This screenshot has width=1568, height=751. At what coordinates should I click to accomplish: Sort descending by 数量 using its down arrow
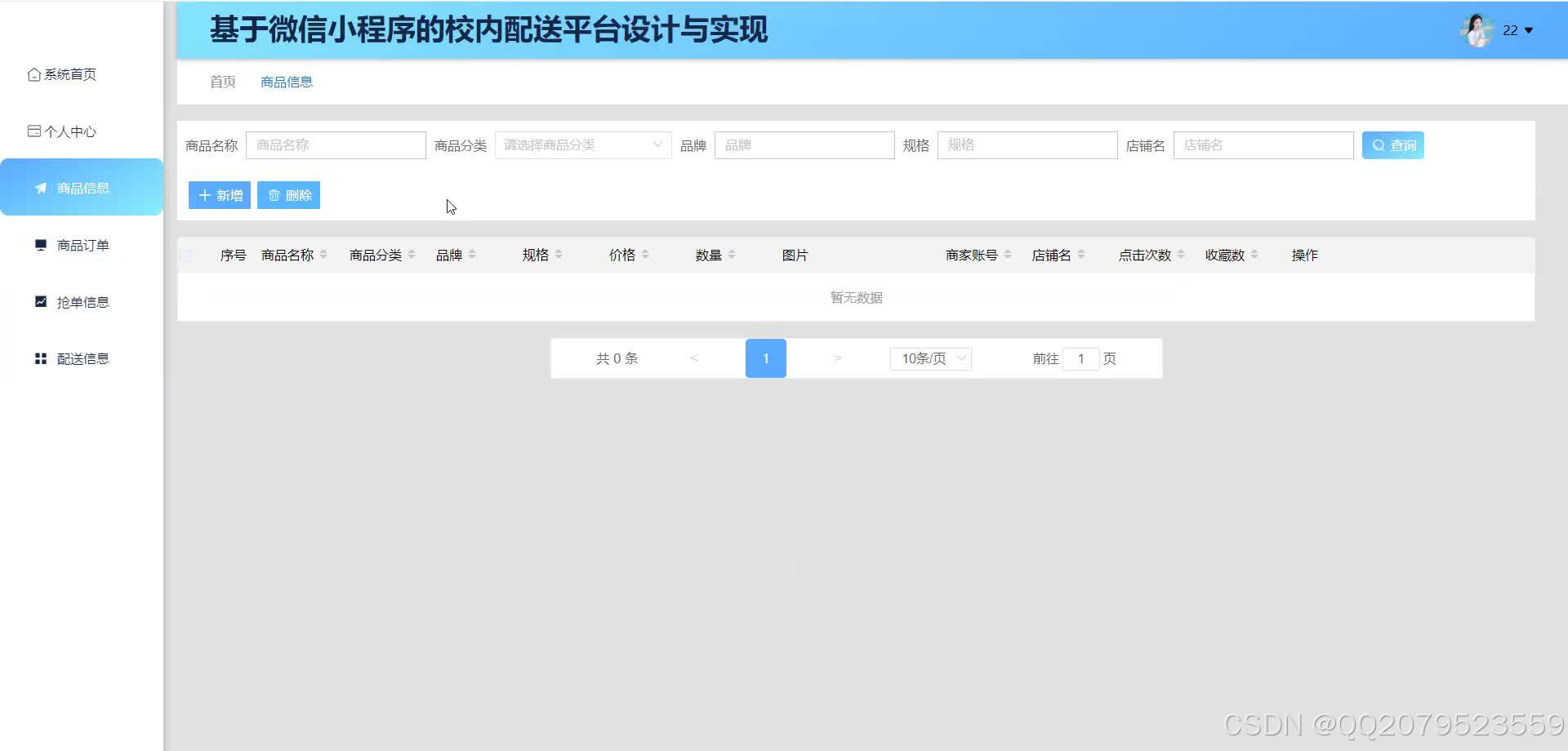click(x=733, y=259)
